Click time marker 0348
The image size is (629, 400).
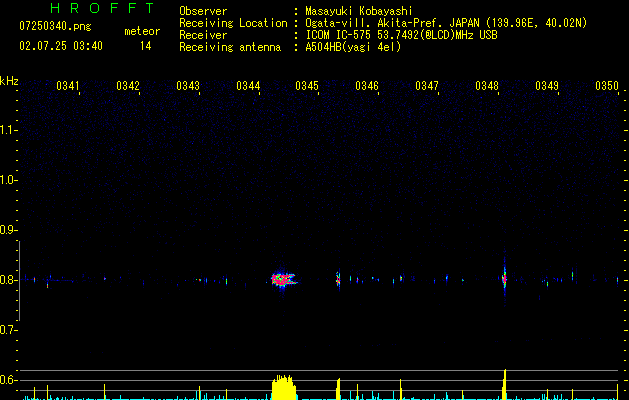pyautogui.click(x=487, y=85)
